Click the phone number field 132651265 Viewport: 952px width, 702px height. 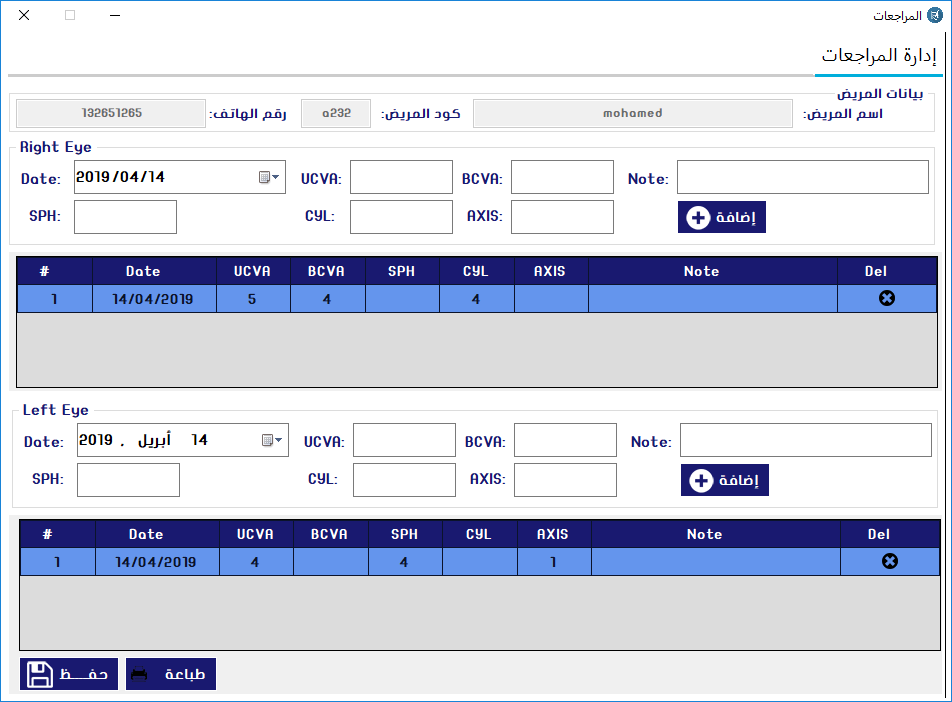(x=111, y=113)
